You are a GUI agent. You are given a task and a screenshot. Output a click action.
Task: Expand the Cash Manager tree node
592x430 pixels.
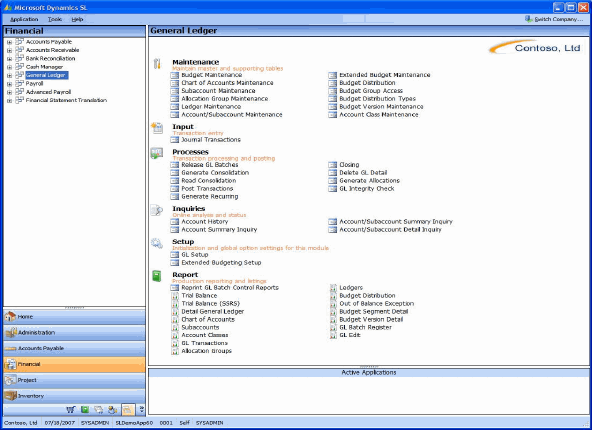(x=9, y=67)
